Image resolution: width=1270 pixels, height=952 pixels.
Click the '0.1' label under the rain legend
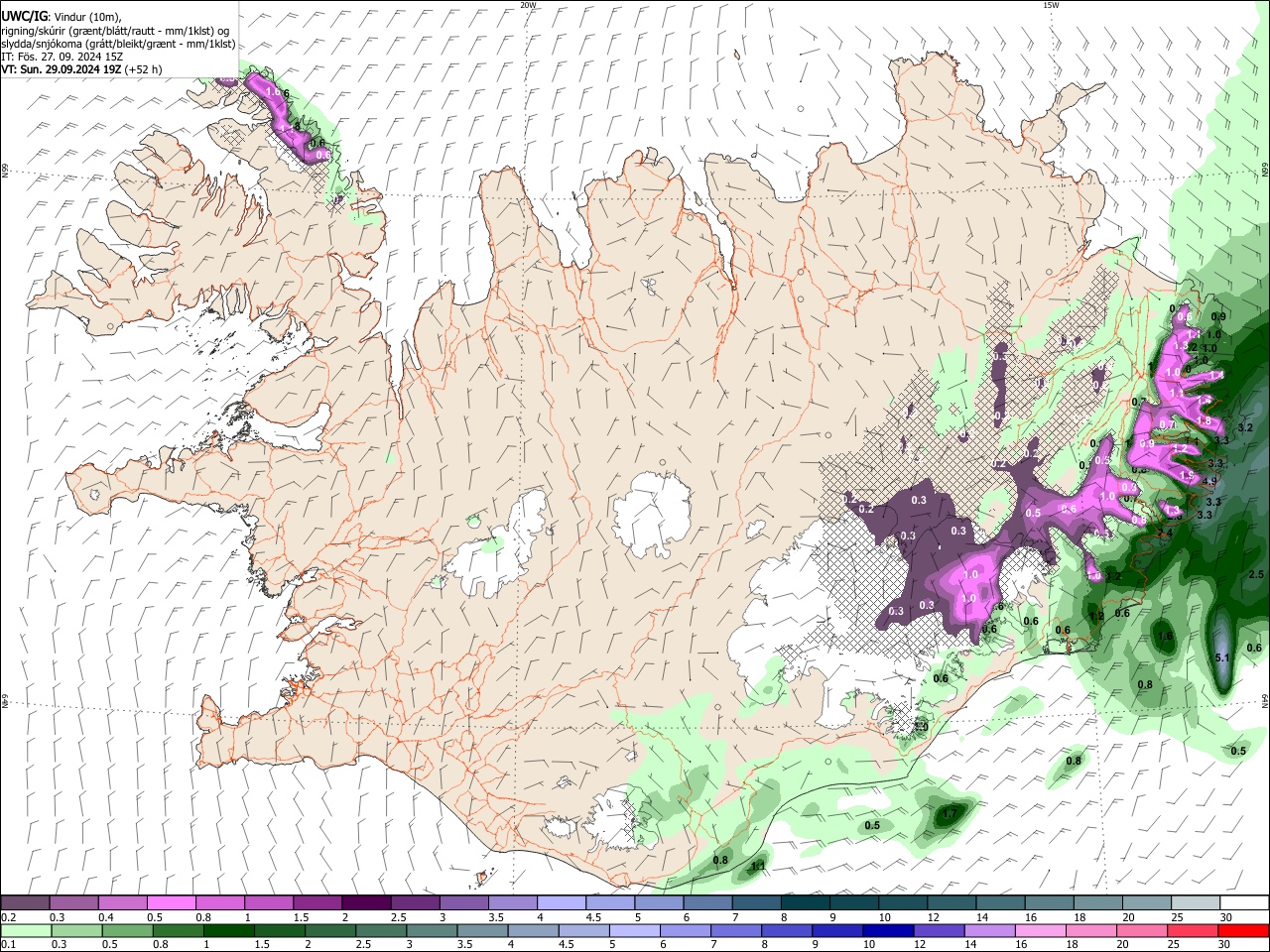point(8,945)
